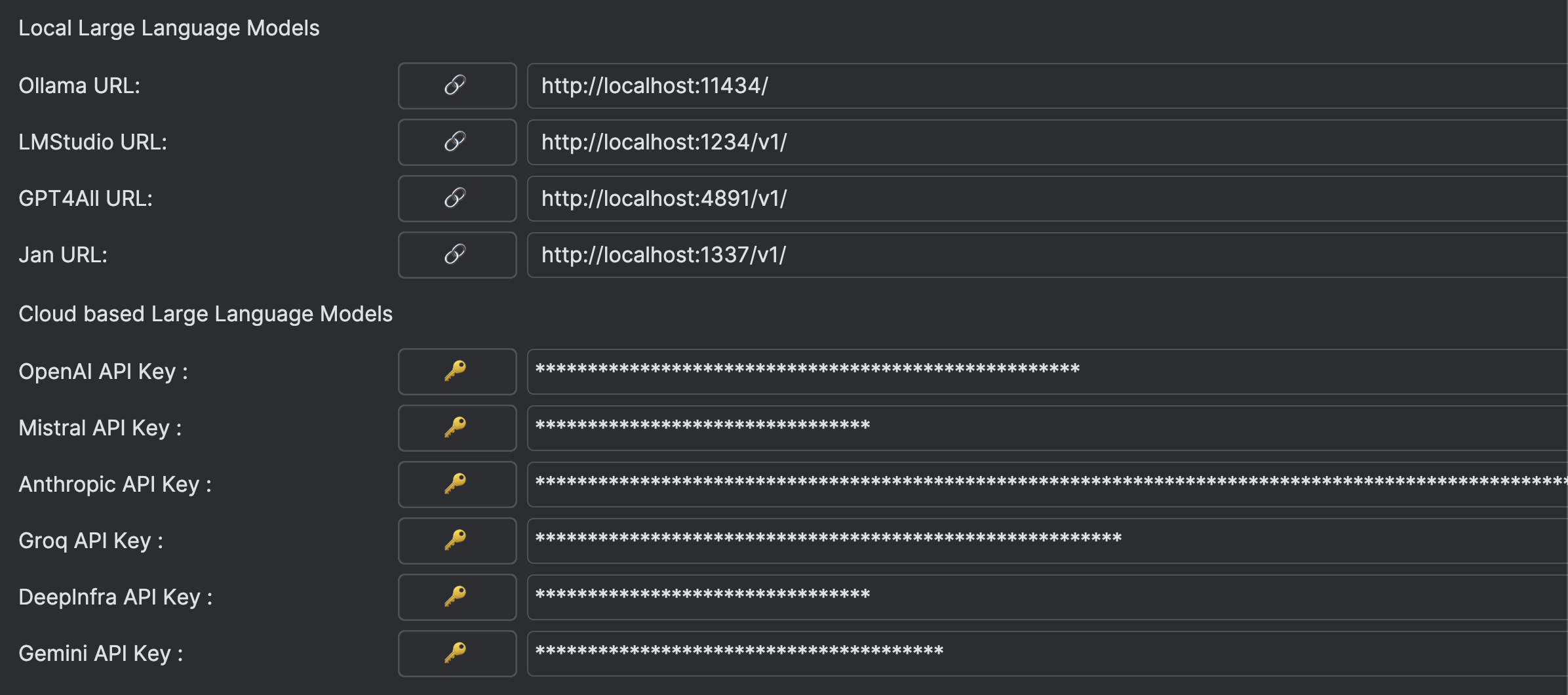The image size is (1568, 695).
Task: Click the link icon beside Ollama URL
Action: coord(457,86)
